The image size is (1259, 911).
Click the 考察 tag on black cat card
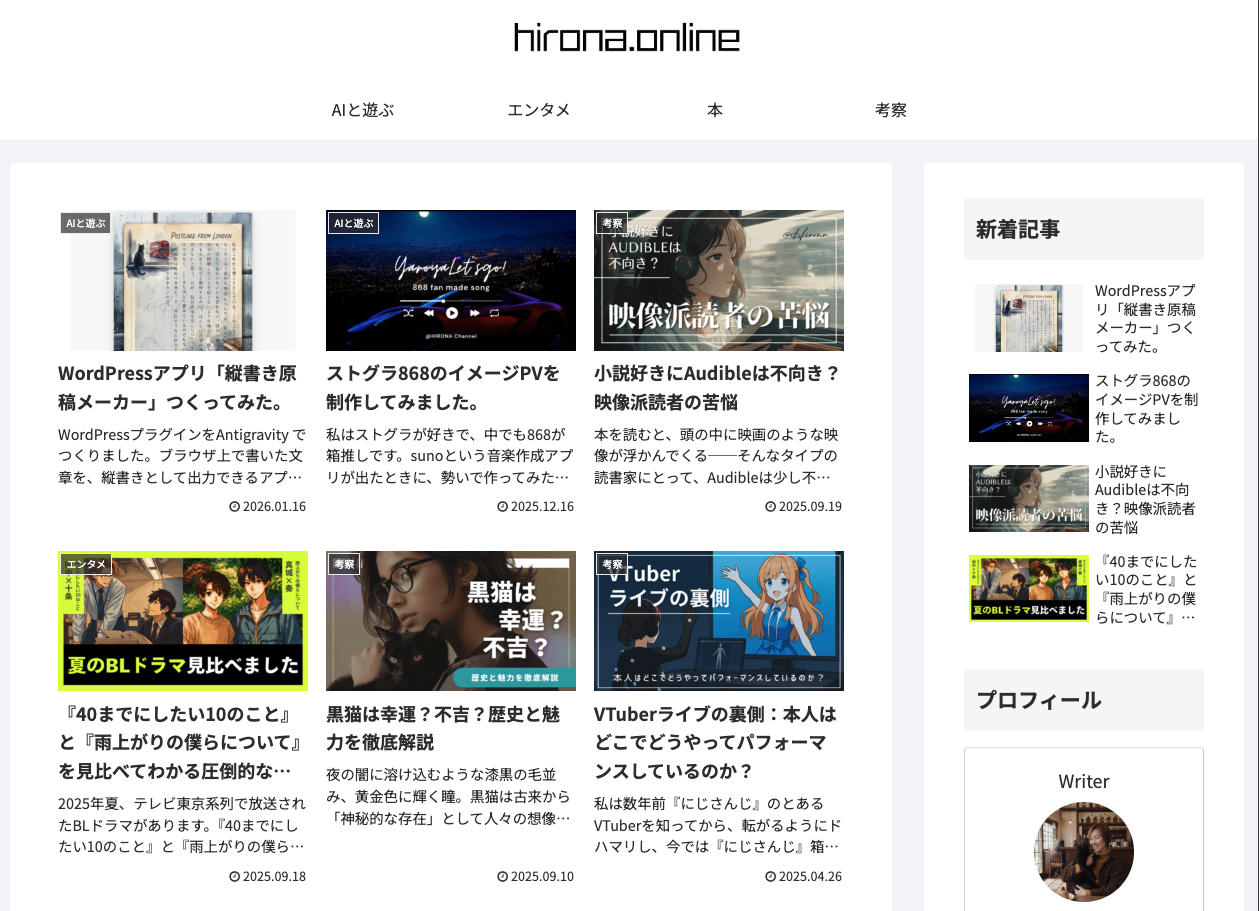pos(344,564)
